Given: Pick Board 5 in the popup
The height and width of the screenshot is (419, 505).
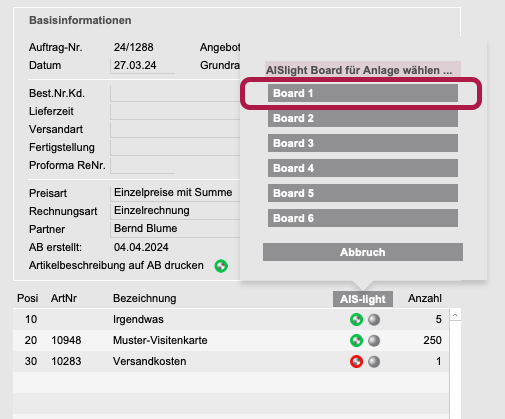Looking at the screenshot, I should pyautogui.click(x=363, y=193).
